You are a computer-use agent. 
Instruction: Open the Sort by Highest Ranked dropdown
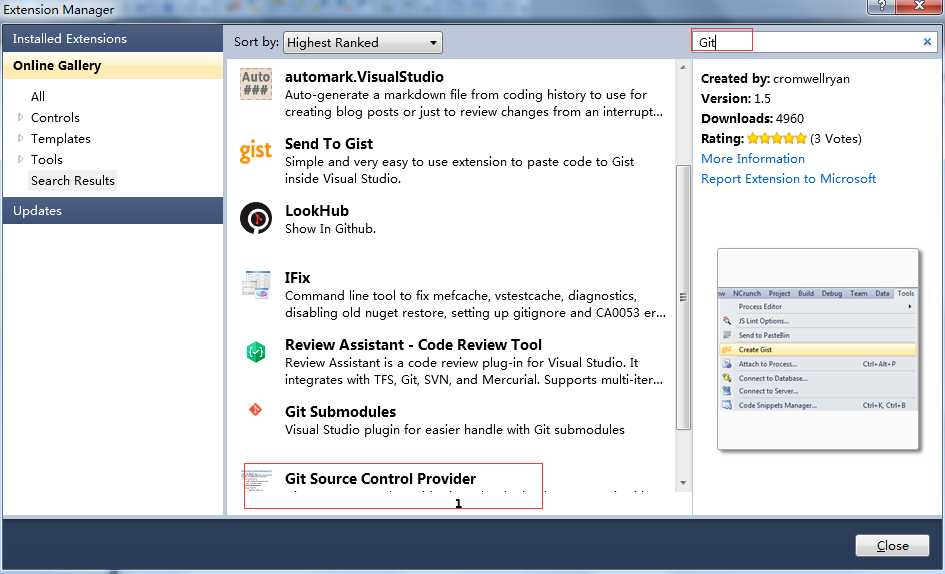[x=363, y=43]
